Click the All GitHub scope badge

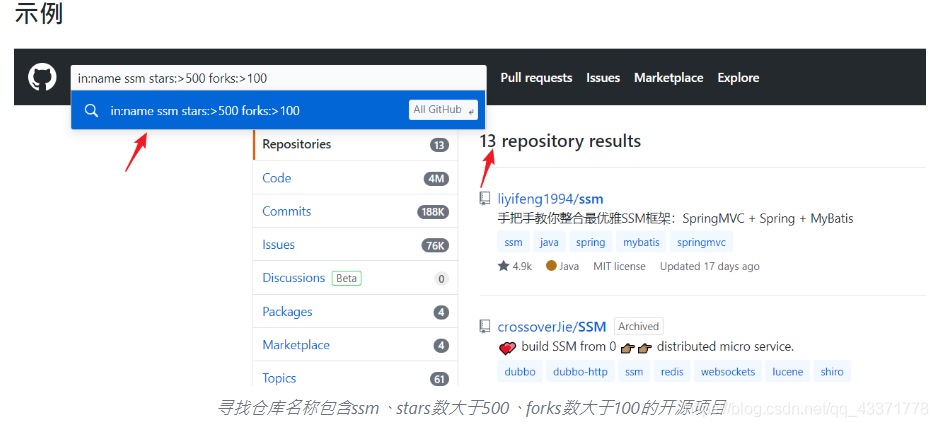click(443, 110)
